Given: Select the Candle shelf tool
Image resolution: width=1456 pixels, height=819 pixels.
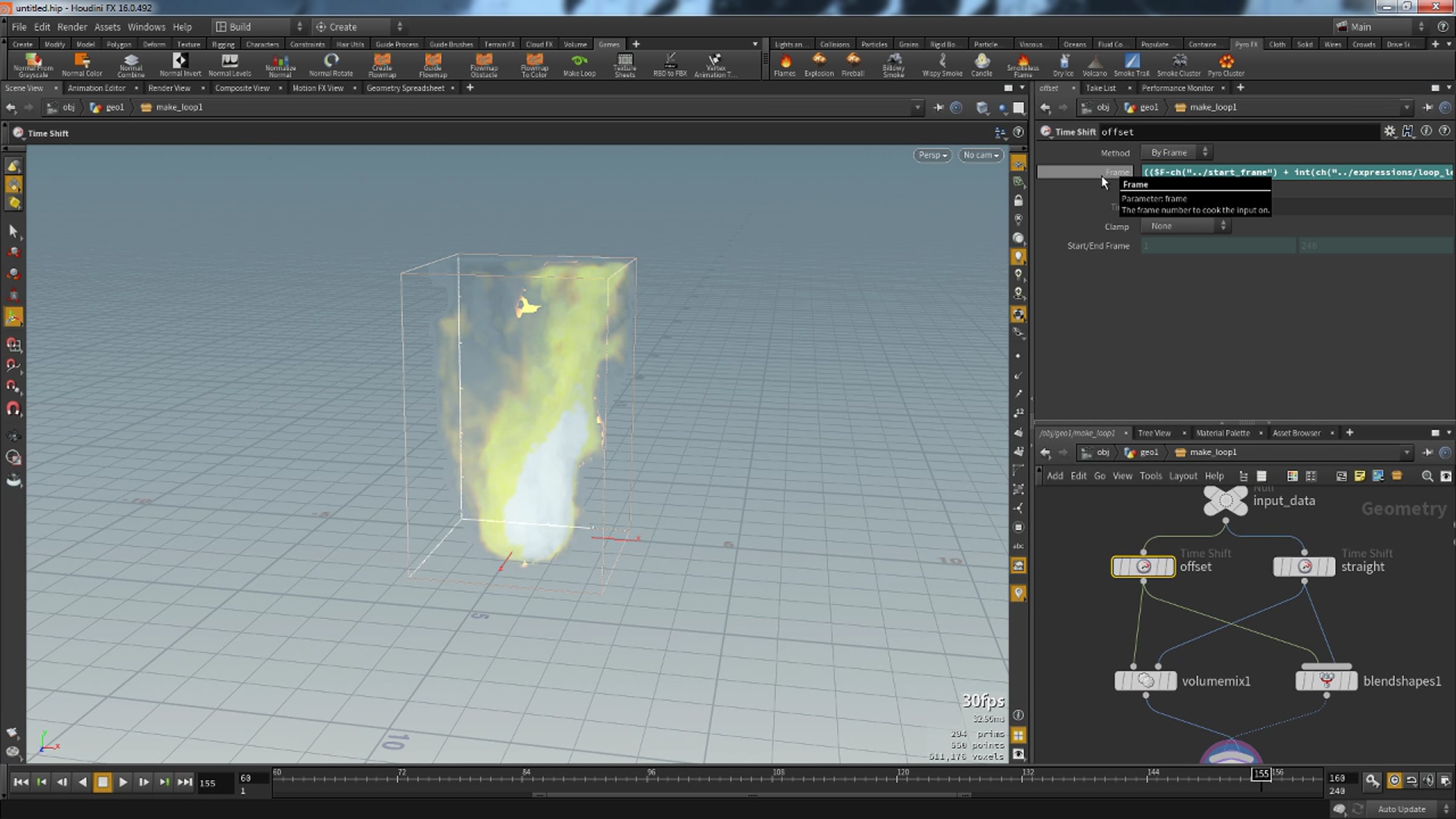Looking at the screenshot, I should pos(981,65).
